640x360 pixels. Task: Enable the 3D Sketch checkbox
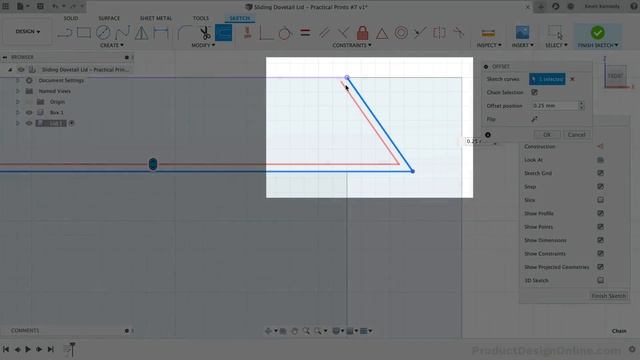click(600, 280)
